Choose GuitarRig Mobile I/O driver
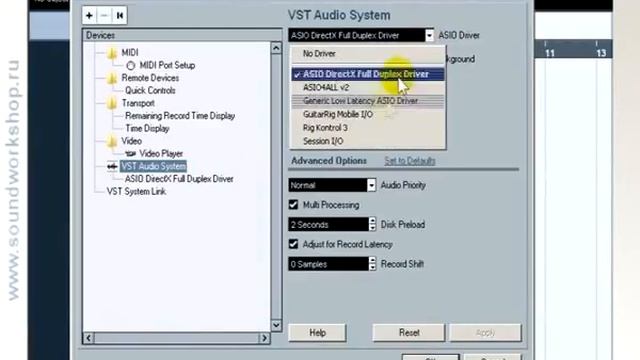Viewport: 640px width, 360px height. click(367, 114)
